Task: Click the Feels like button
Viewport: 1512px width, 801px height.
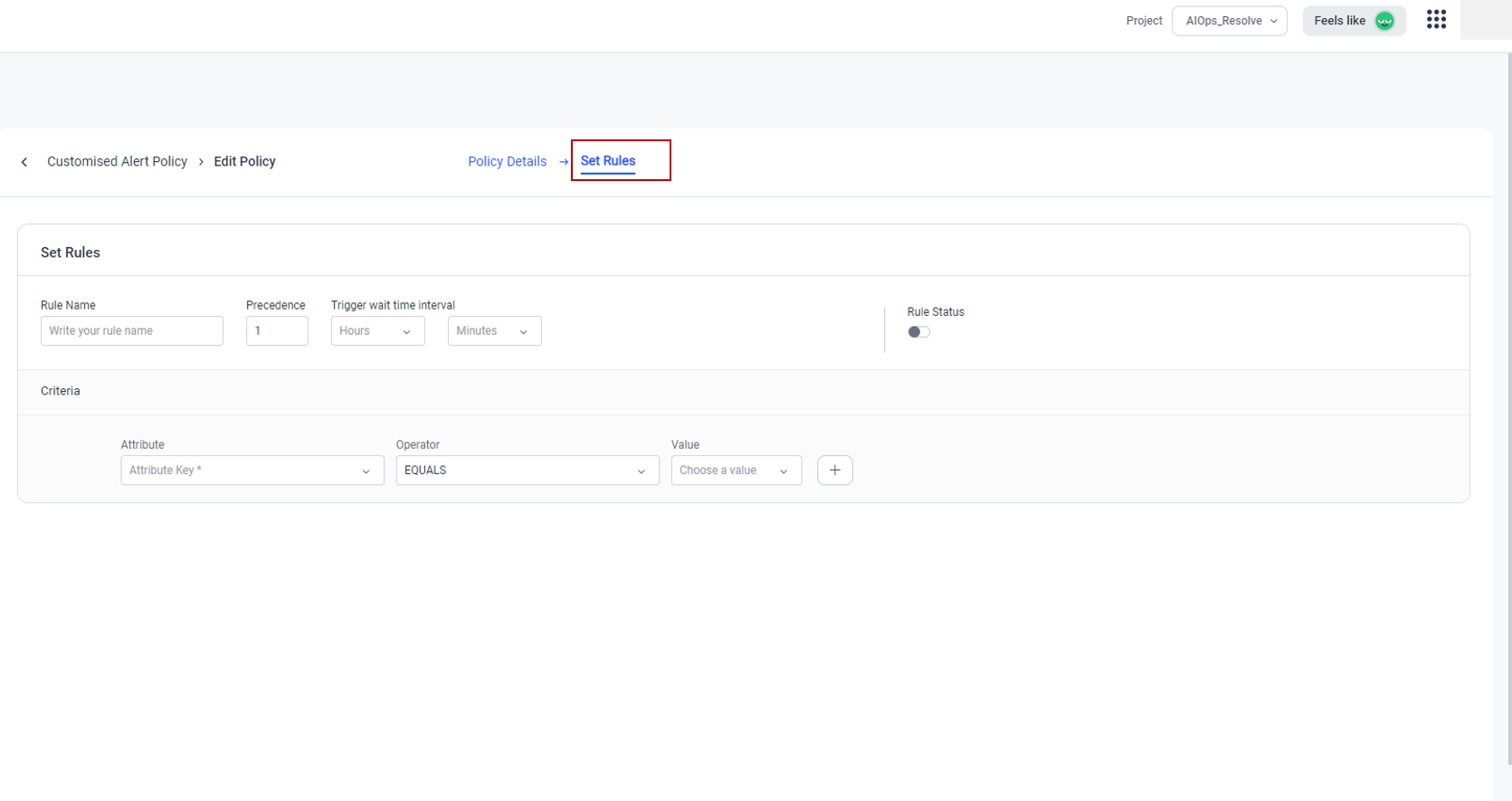Action: tap(1340, 21)
